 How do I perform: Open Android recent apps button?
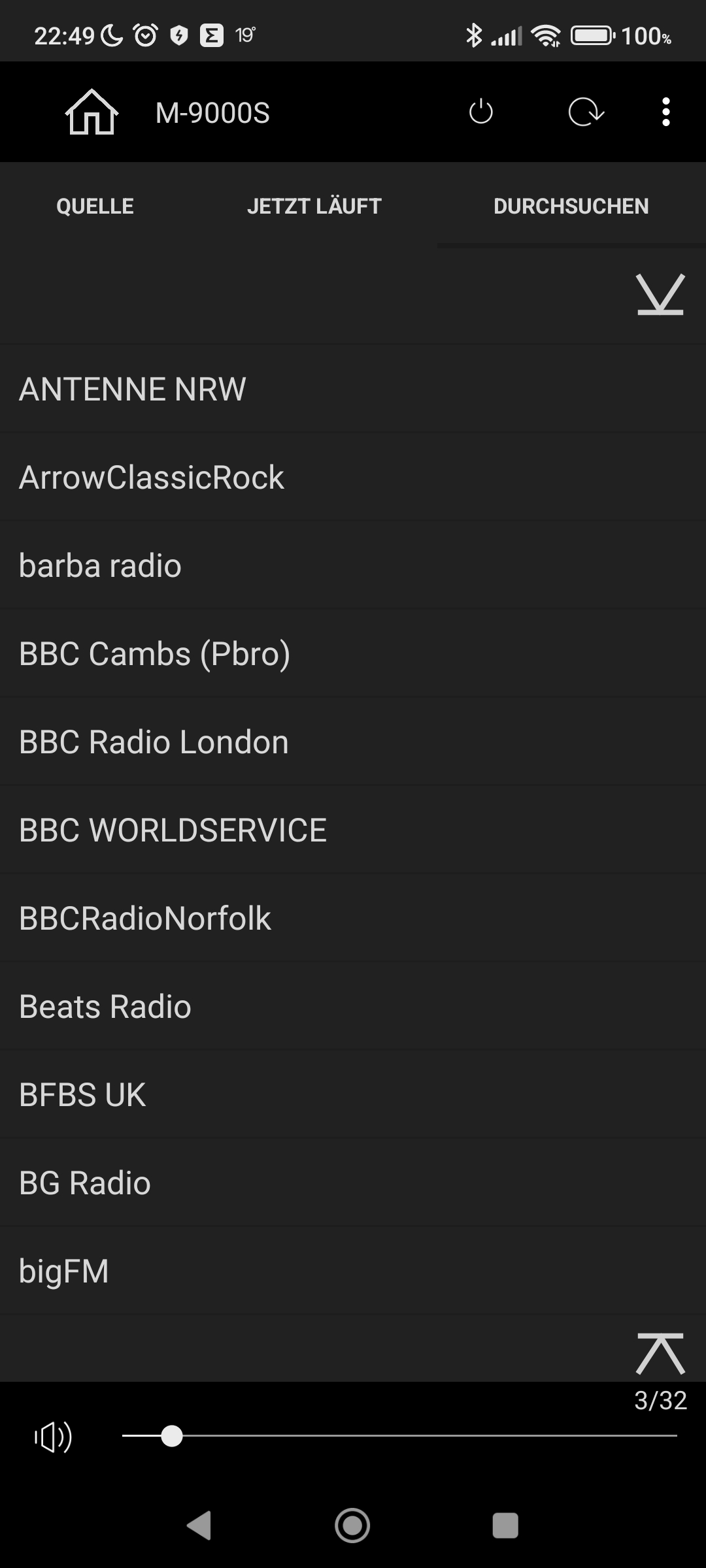[x=505, y=1526]
